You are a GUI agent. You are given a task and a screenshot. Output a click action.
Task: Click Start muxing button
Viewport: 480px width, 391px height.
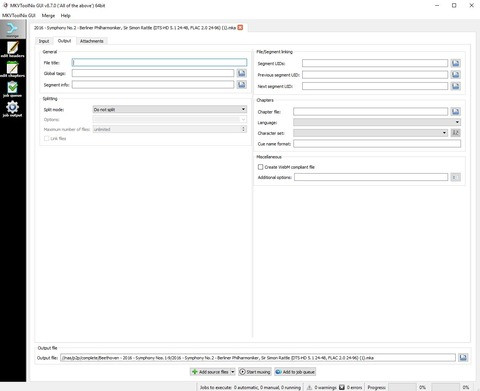tap(255, 372)
